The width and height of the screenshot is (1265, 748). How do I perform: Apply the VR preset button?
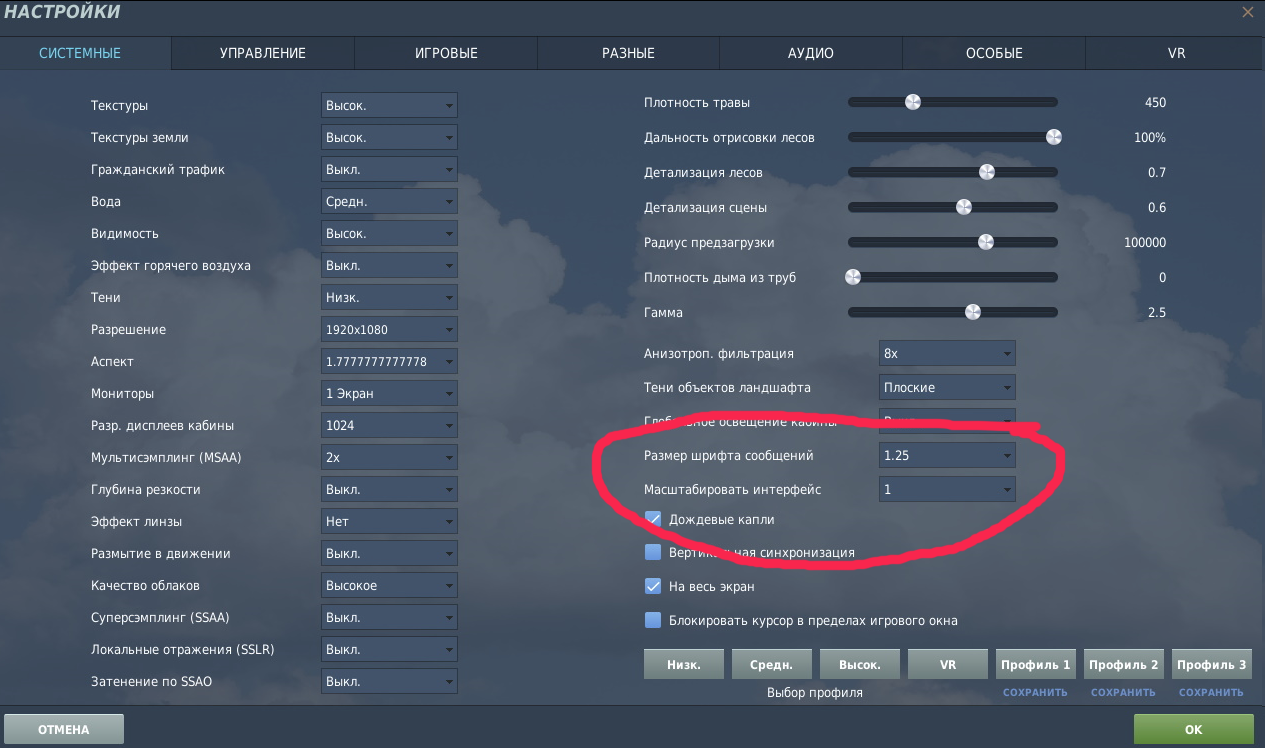tap(947, 665)
